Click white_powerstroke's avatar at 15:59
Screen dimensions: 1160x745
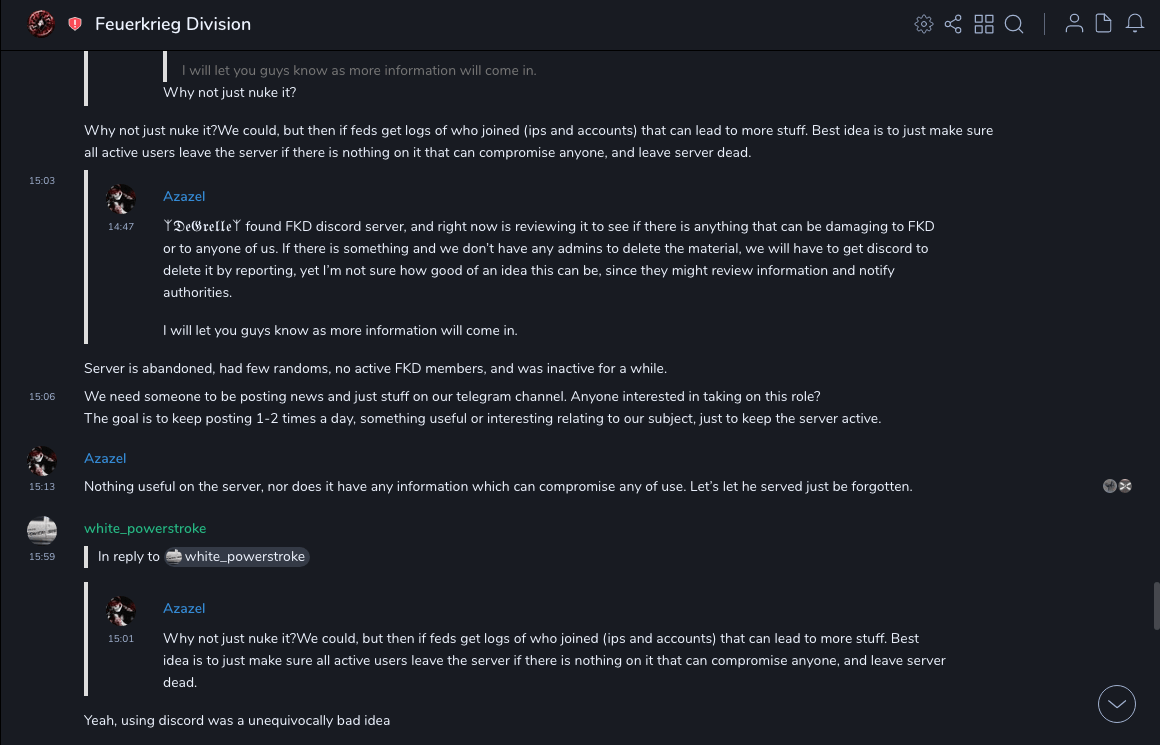click(42, 531)
